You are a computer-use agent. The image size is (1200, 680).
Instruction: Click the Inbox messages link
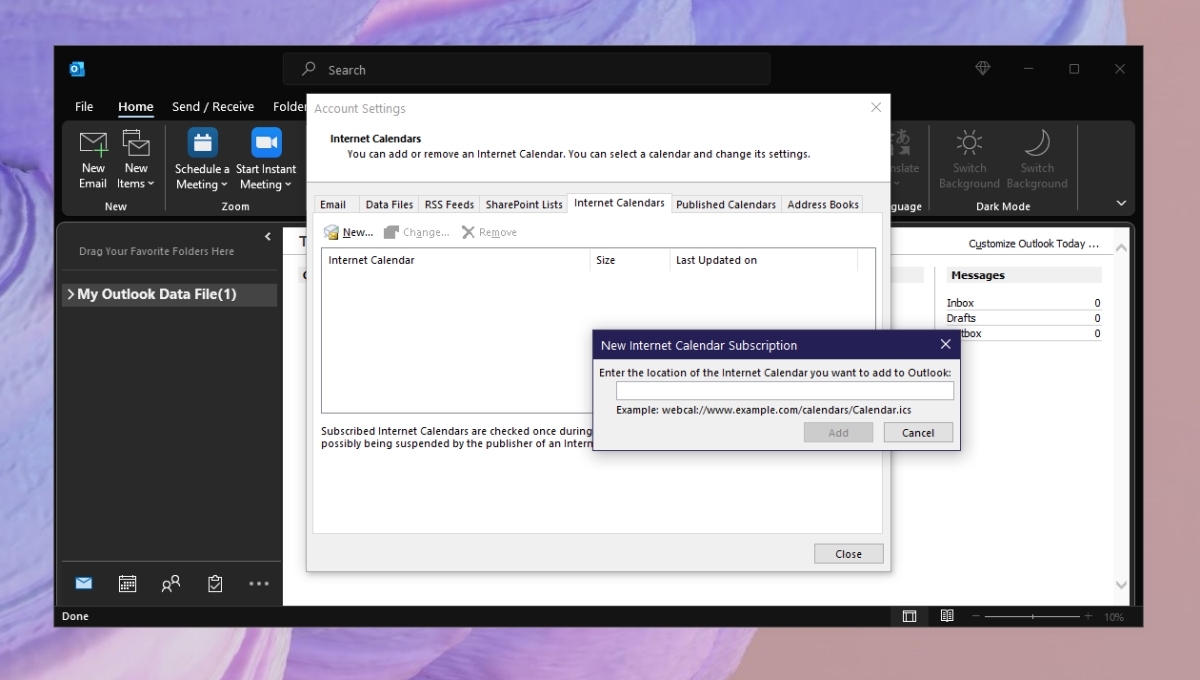pos(960,303)
